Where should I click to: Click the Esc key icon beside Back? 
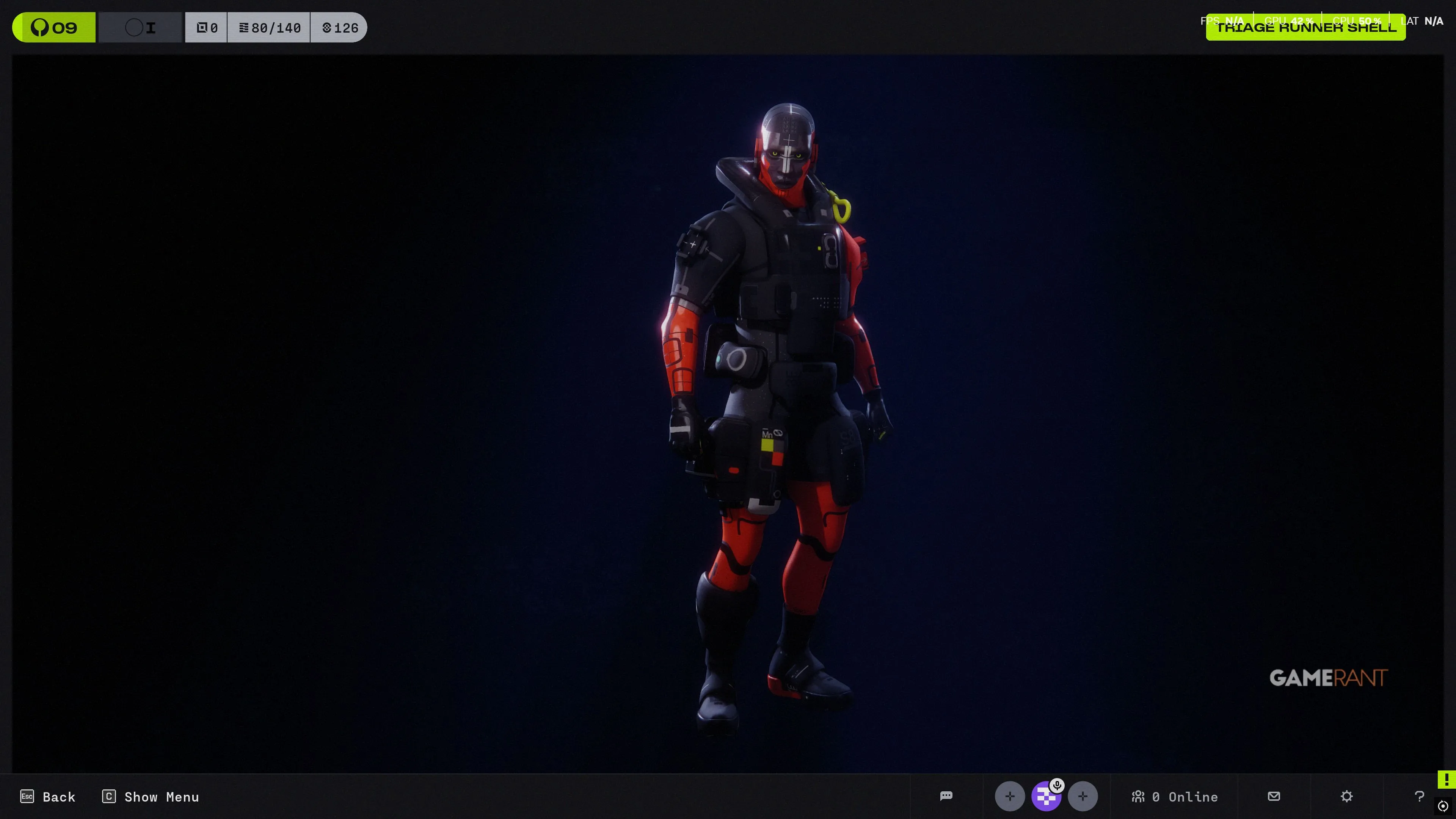click(27, 796)
